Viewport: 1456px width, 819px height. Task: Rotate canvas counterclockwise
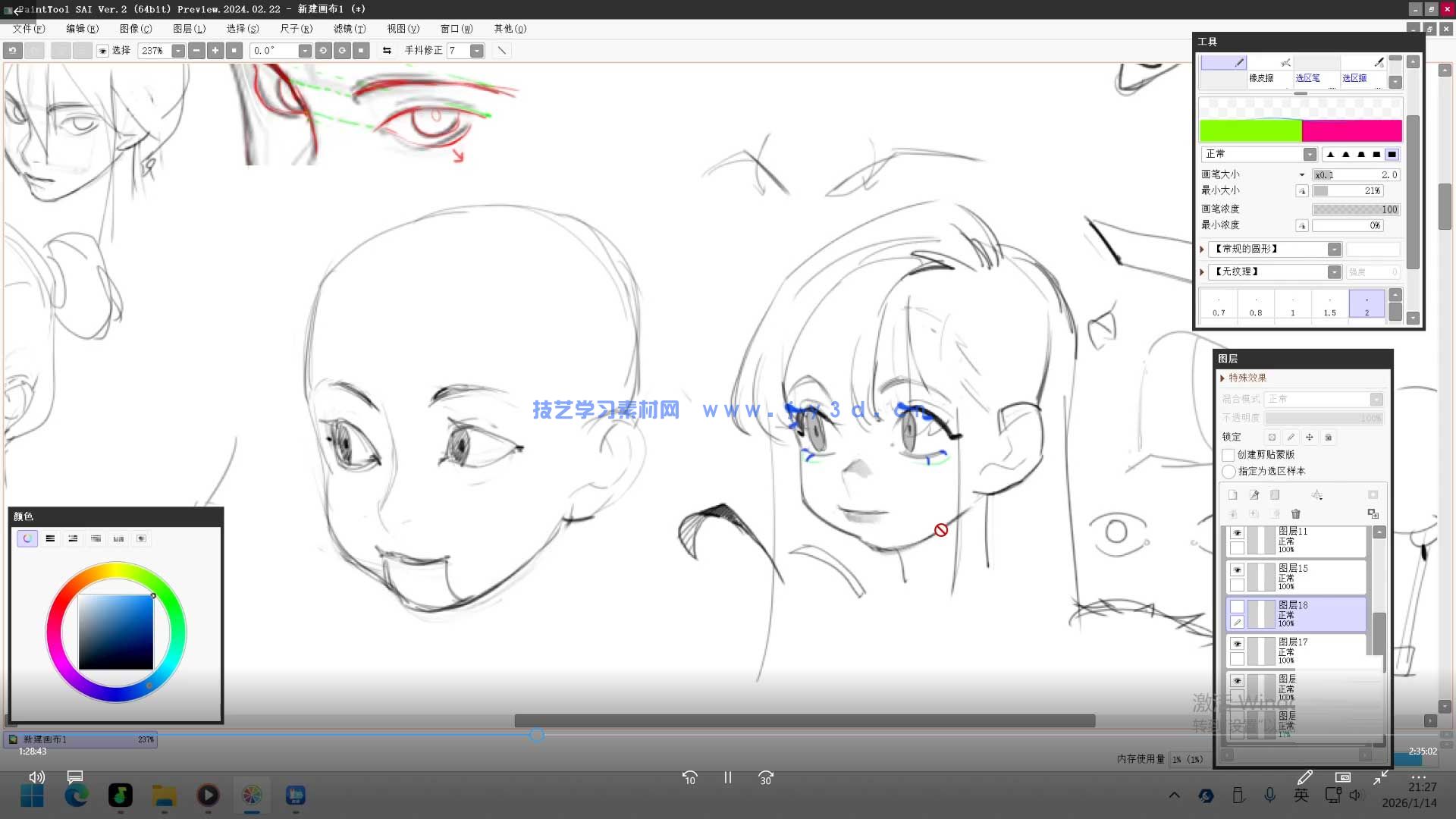coord(323,51)
